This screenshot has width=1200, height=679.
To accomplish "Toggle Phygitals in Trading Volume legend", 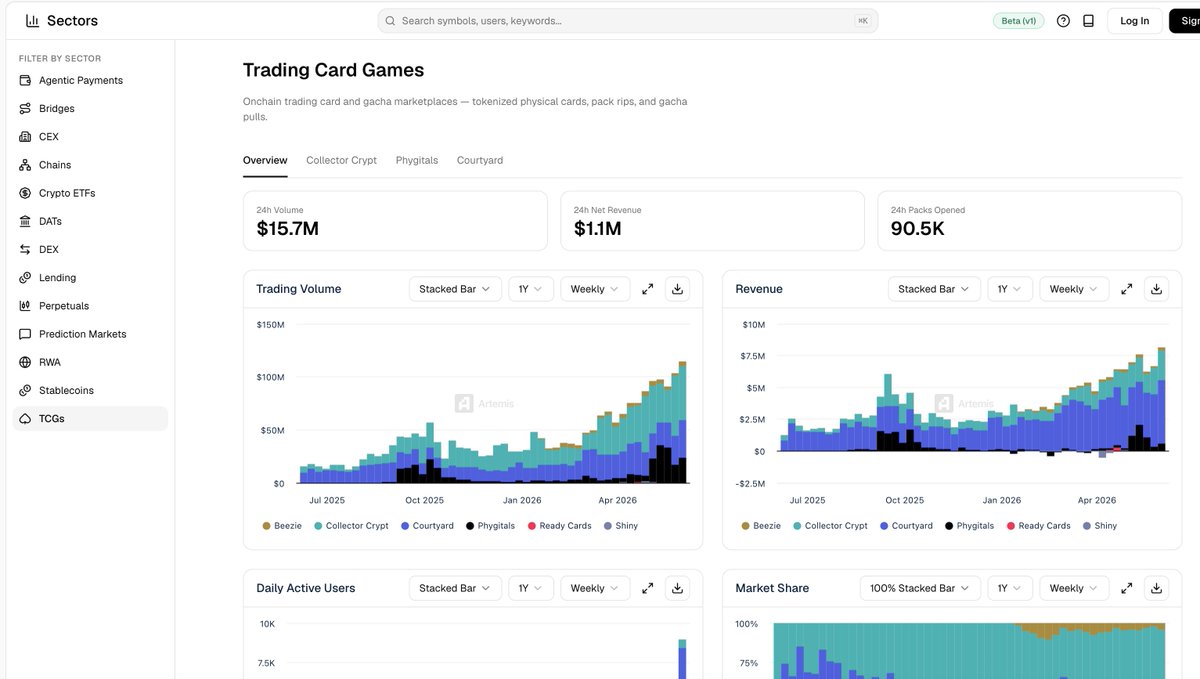I will coord(490,525).
